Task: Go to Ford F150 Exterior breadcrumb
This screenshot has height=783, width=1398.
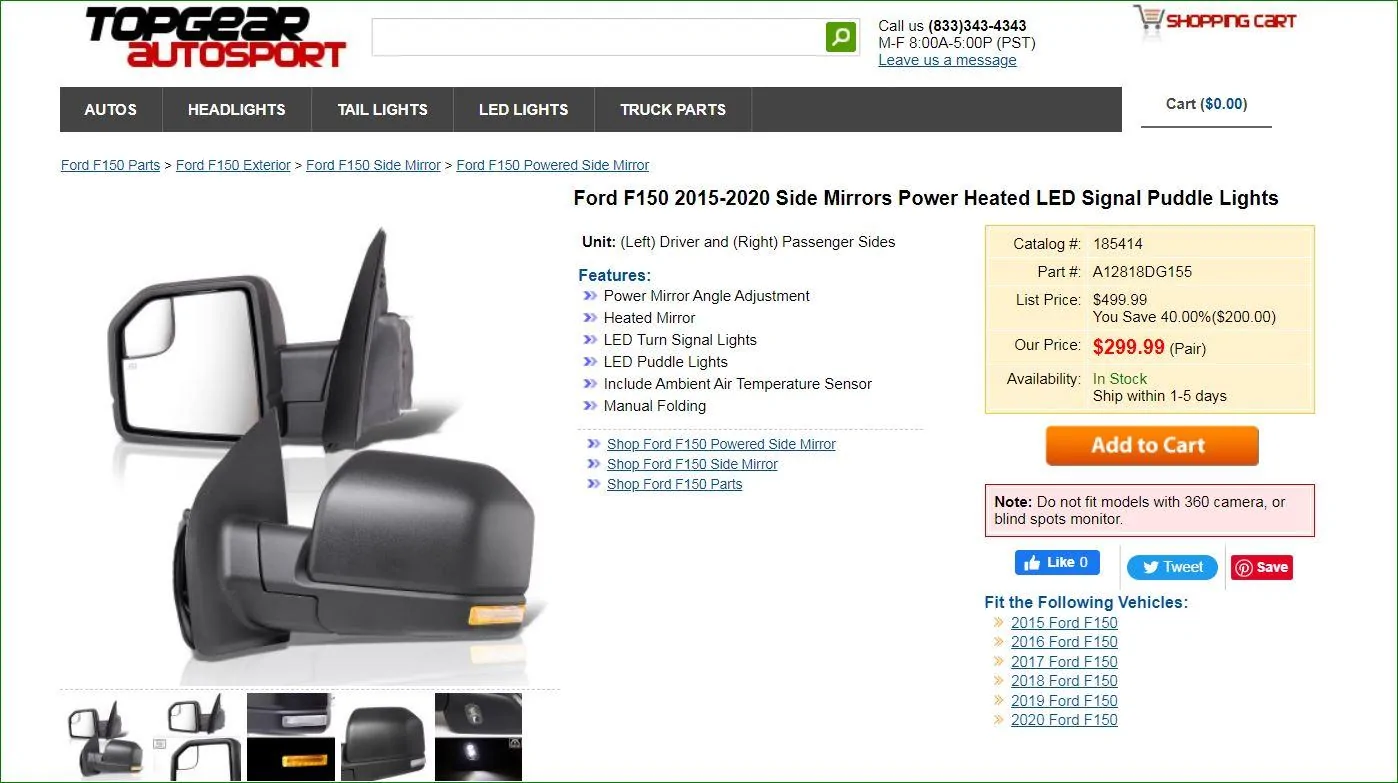Action: click(x=233, y=165)
